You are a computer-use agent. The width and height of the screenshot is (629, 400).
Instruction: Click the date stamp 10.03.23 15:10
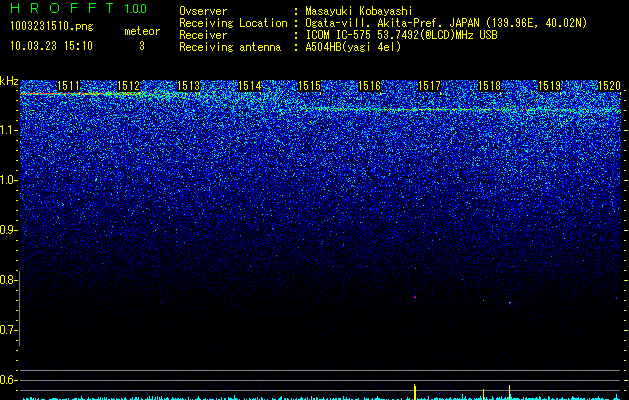click(52, 46)
